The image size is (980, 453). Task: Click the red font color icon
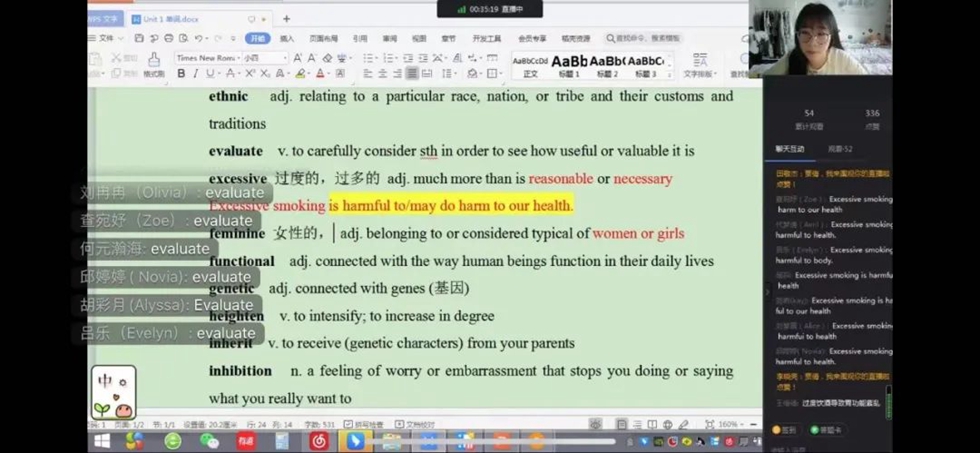pos(321,74)
